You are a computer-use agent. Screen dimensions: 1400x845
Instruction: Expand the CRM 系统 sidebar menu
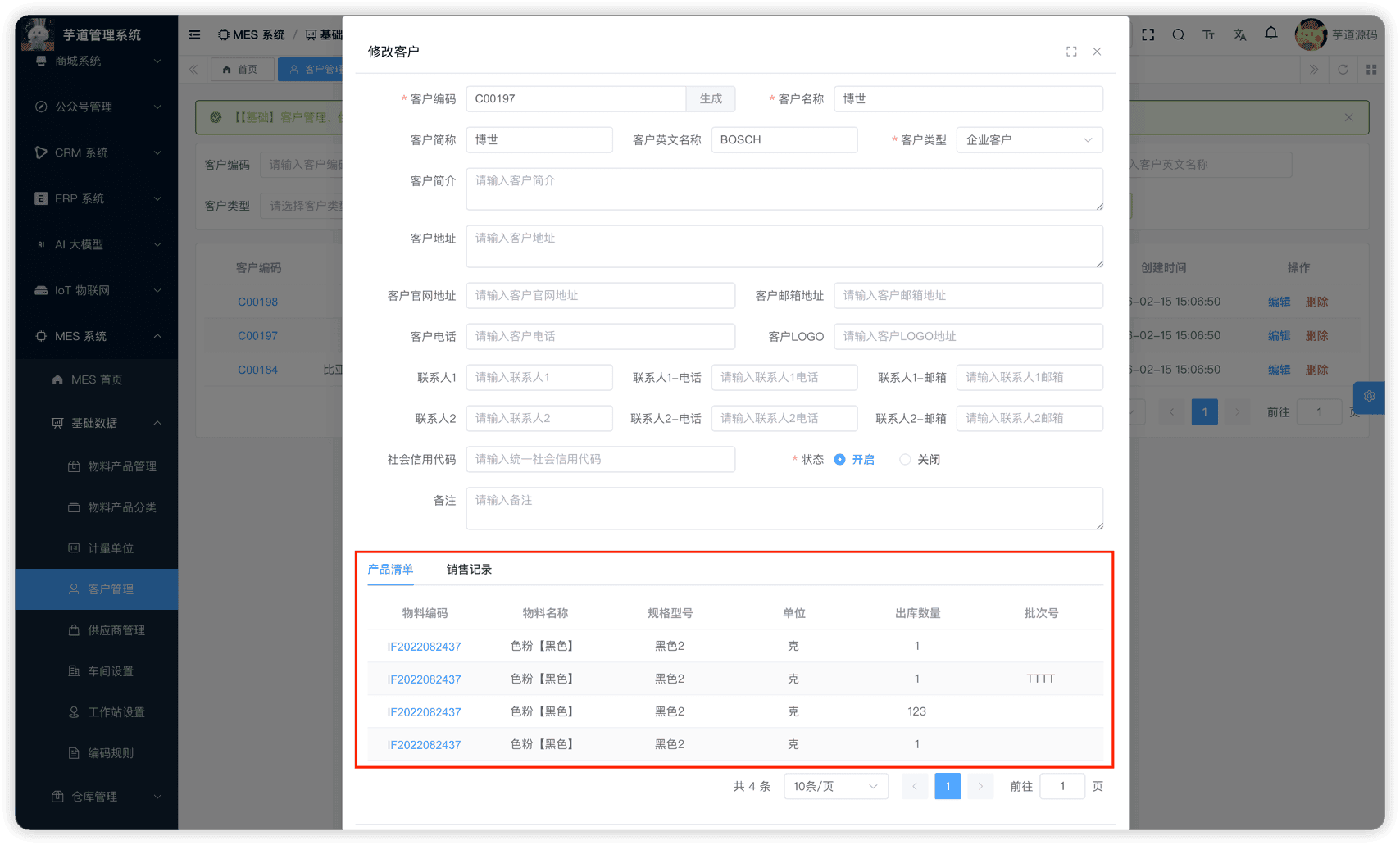97,152
